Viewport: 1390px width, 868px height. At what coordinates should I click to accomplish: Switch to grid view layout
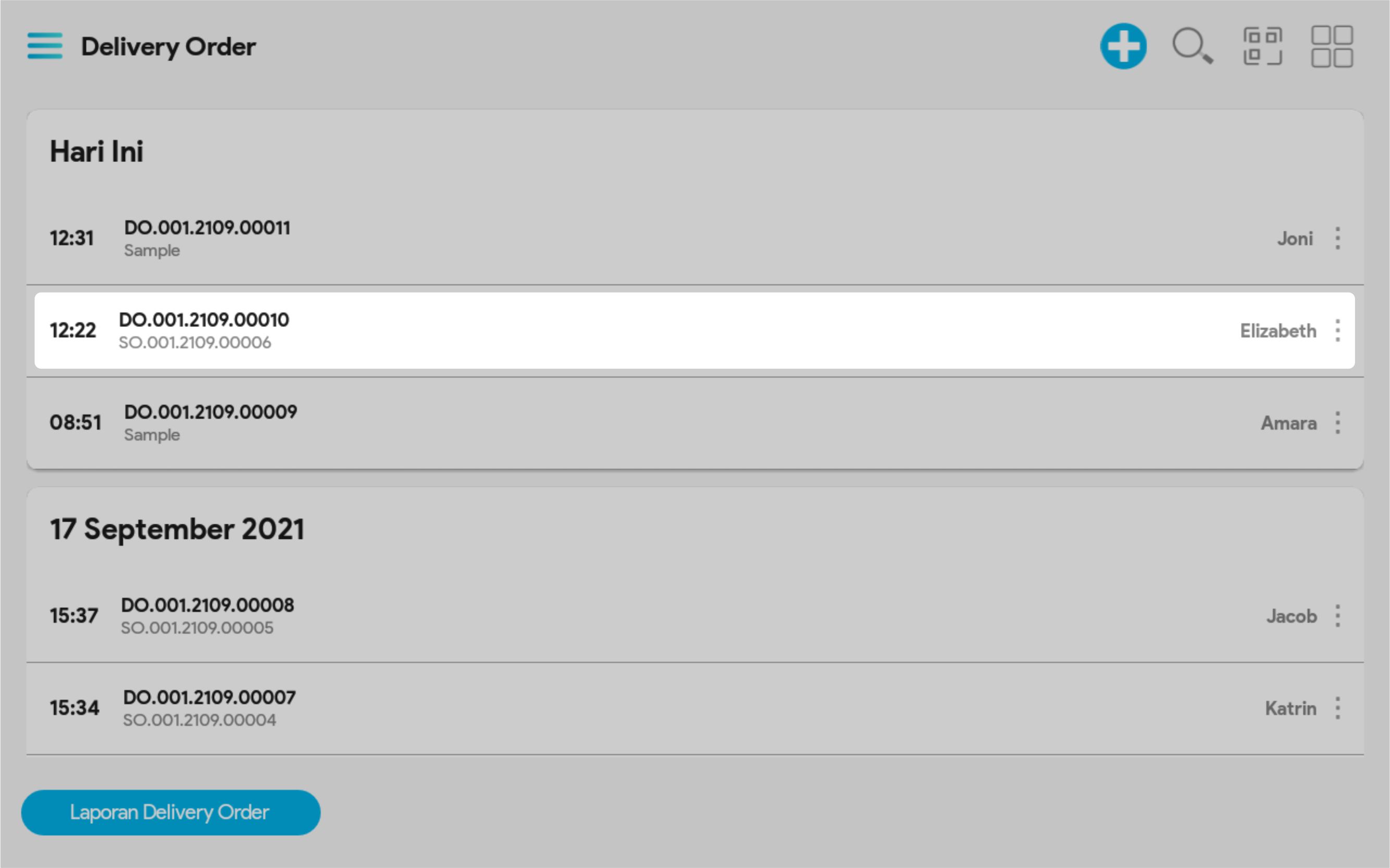click(x=1332, y=46)
